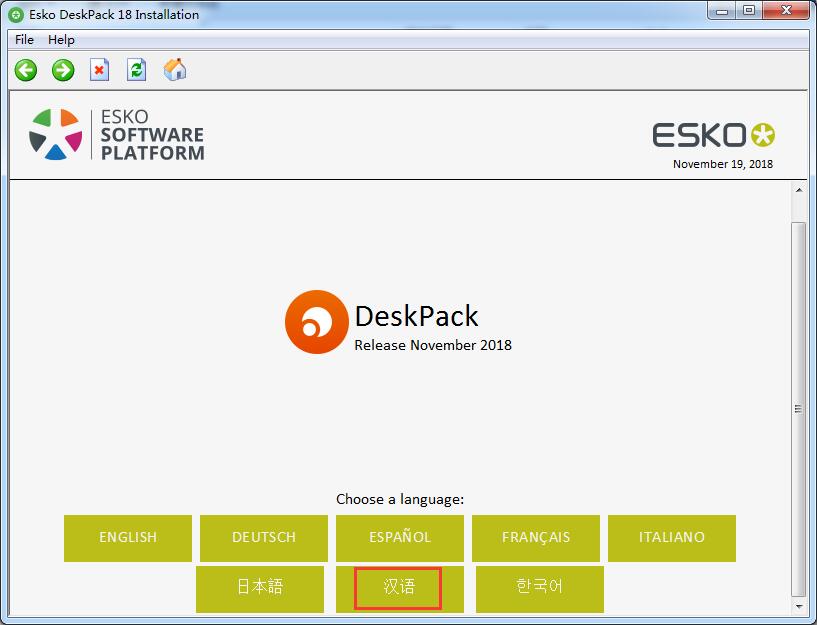Go back with the green left arrow
The height and width of the screenshot is (625, 817).
26,70
